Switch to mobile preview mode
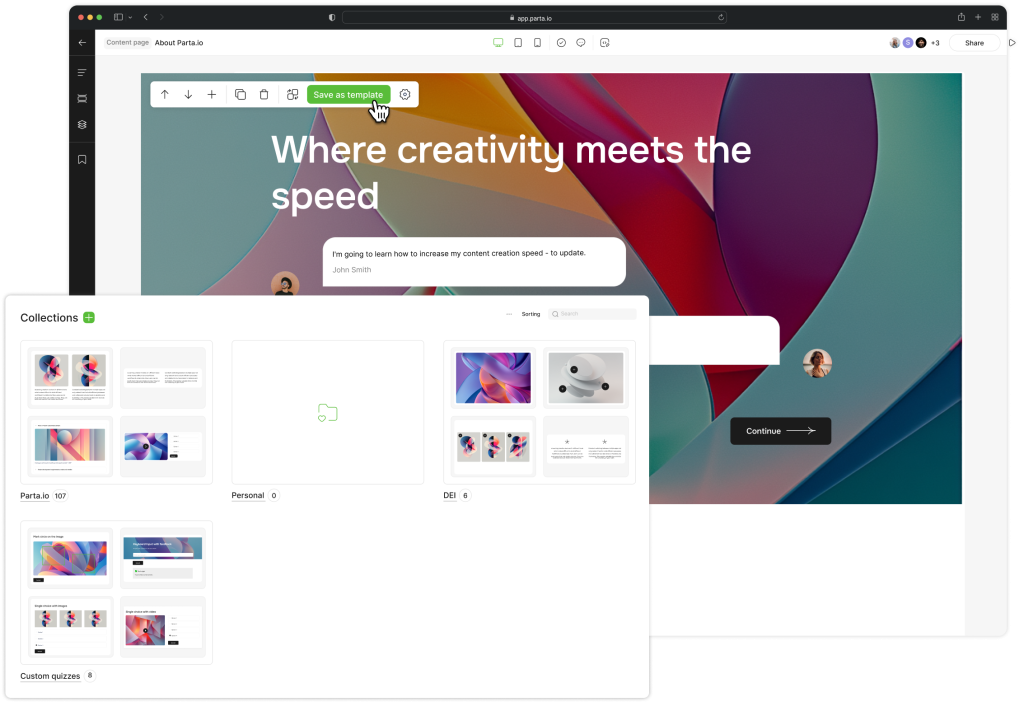This screenshot has height=702, width=1024. click(537, 42)
